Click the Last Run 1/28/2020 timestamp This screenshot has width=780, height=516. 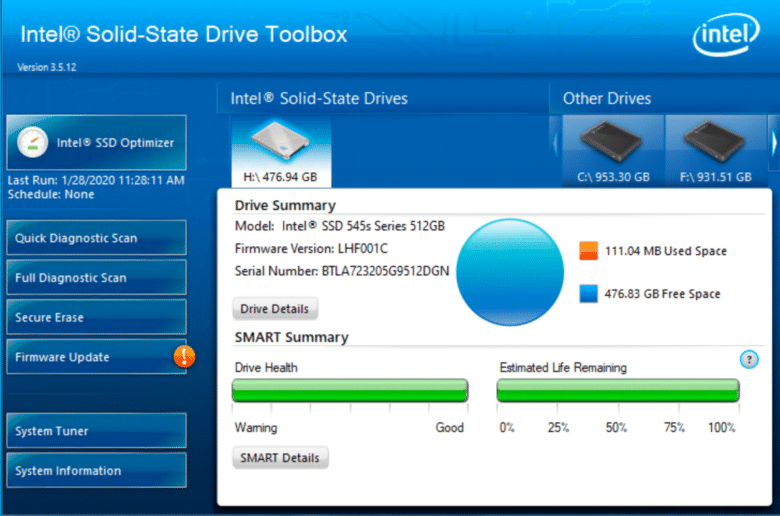pos(96,180)
